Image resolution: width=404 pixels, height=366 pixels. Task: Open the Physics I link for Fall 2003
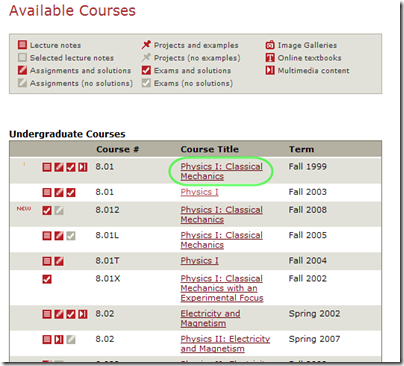[199, 192]
